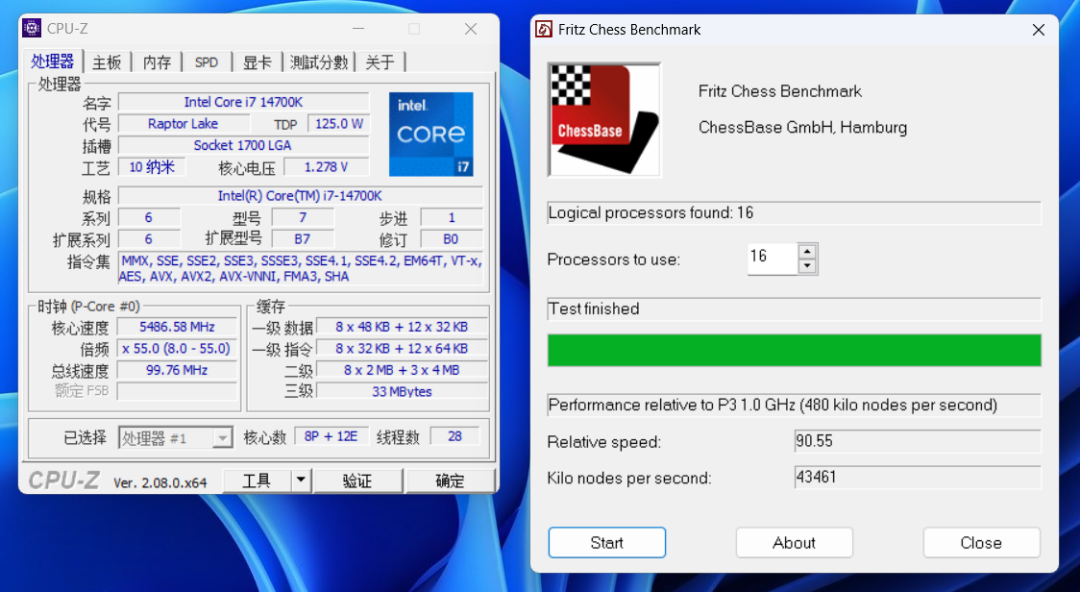Click the 5486.58 MHz core speed value
The height and width of the screenshot is (592, 1080).
tap(177, 327)
